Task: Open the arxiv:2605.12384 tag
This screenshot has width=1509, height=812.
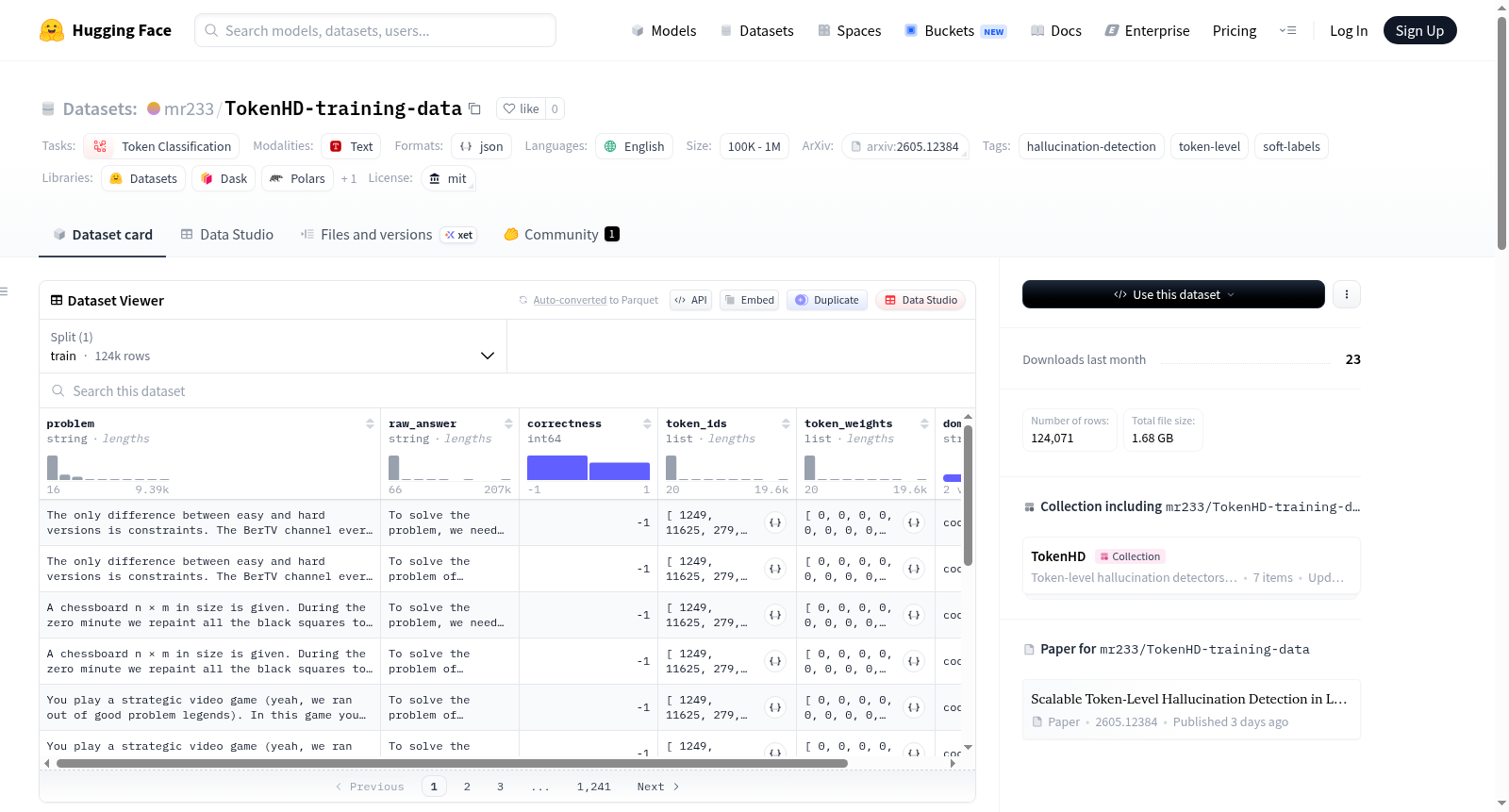Action: click(905, 146)
